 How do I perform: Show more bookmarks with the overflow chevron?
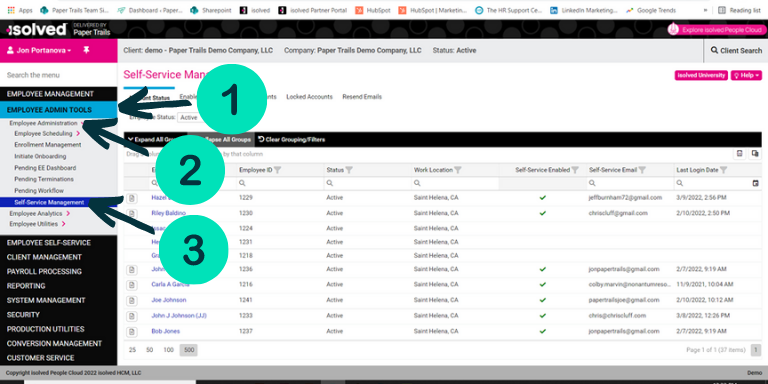[705, 10]
